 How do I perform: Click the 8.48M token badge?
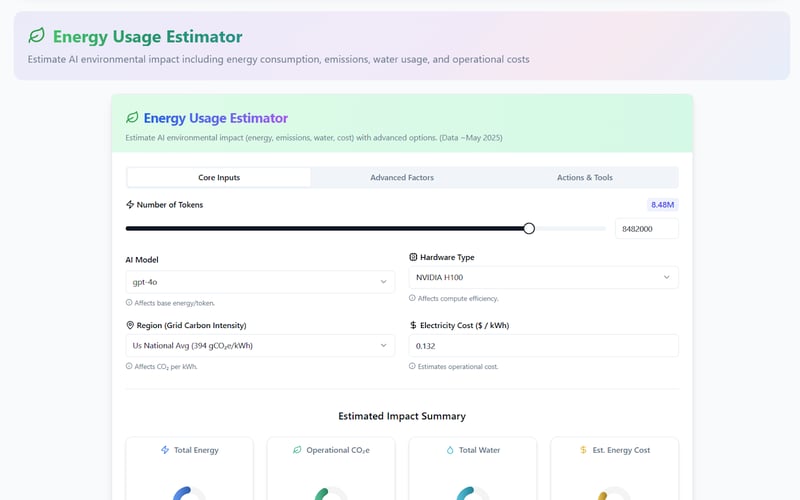click(662, 205)
